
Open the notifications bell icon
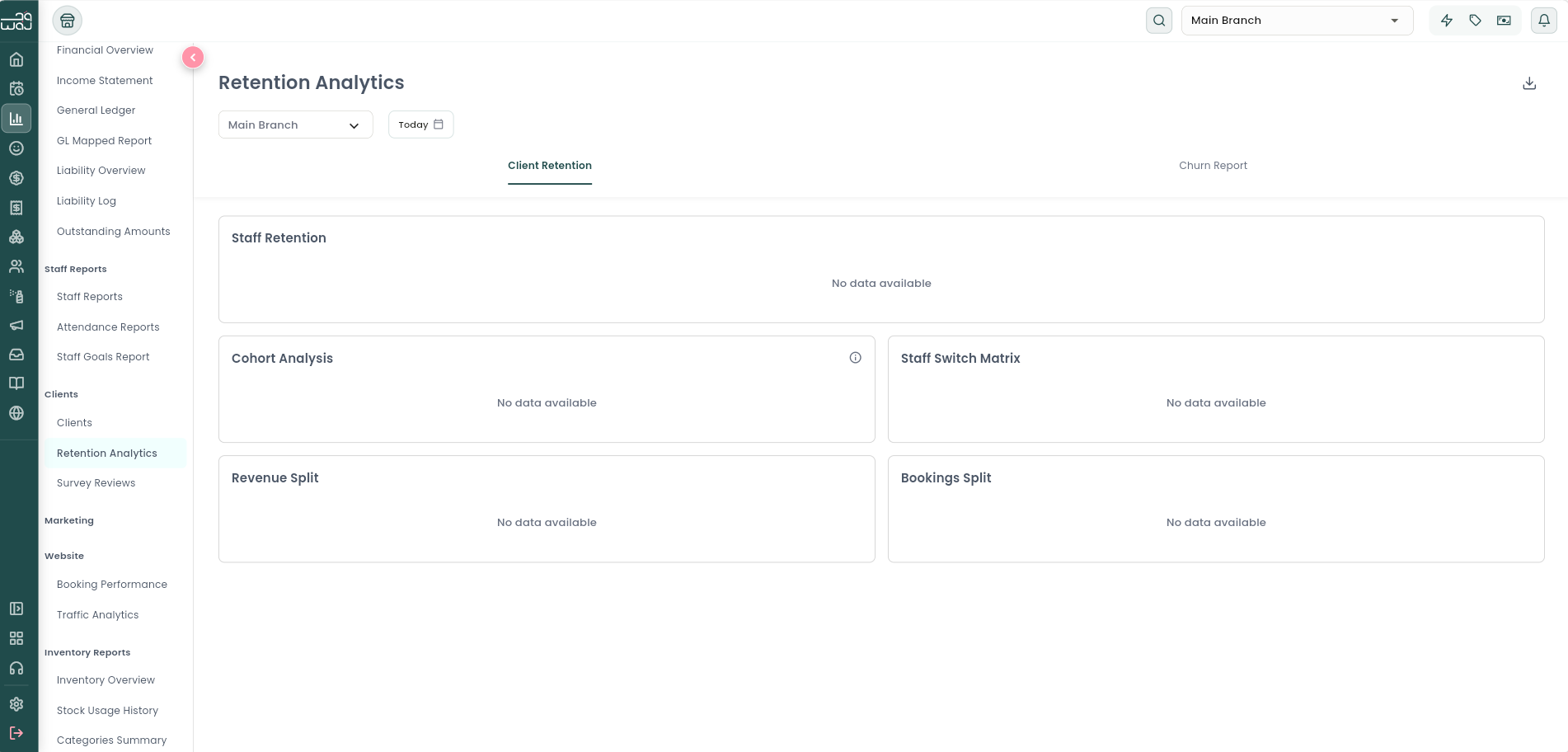(x=1544, y=21)
